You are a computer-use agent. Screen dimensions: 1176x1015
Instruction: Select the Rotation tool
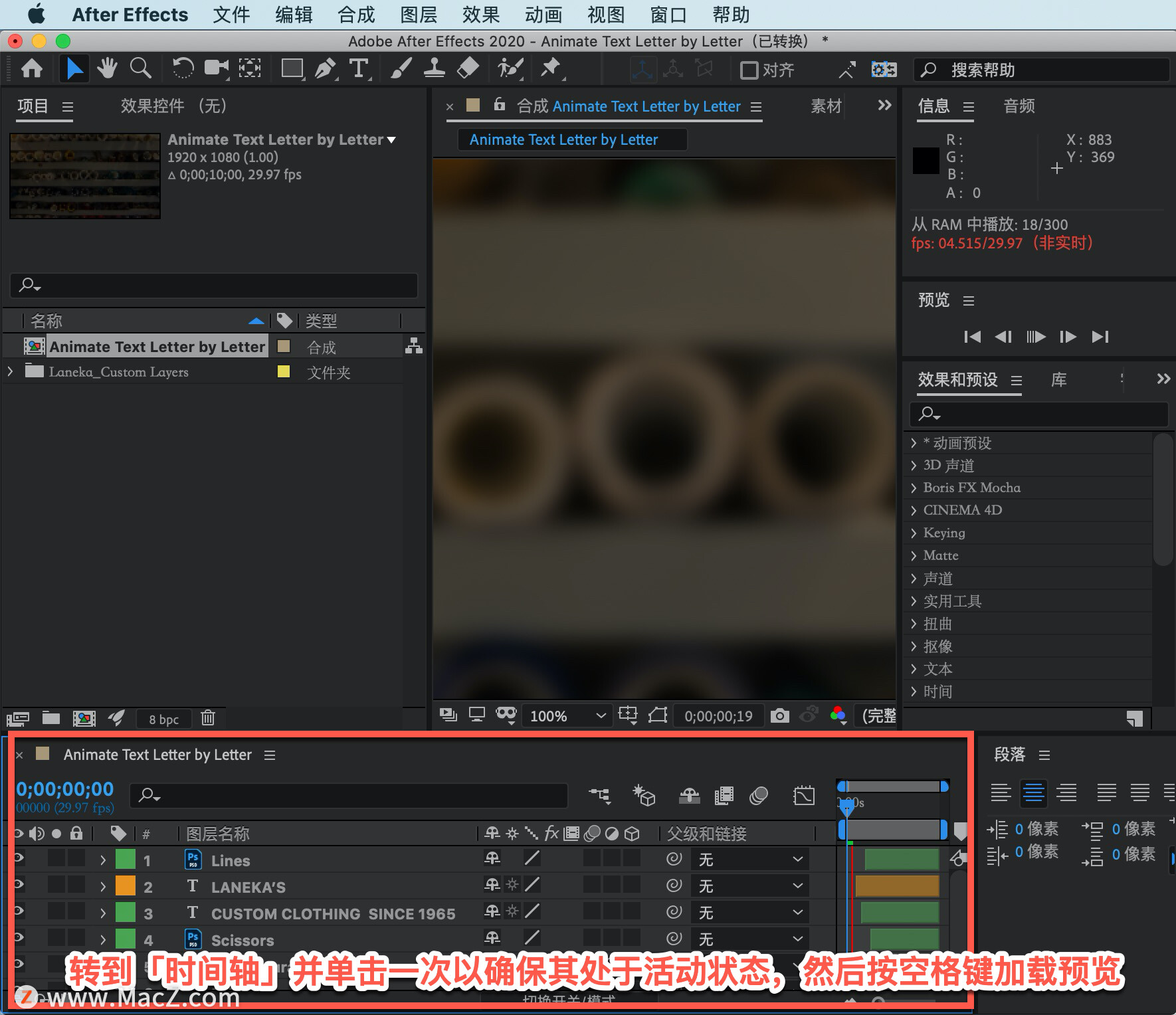pyautogui.click(x=183, y=68)
